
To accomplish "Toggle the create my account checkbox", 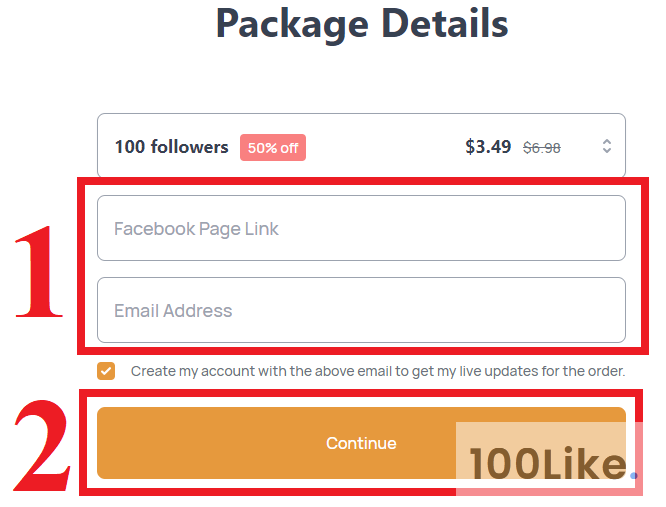I will pyautogui.click(x=106, y=371).
